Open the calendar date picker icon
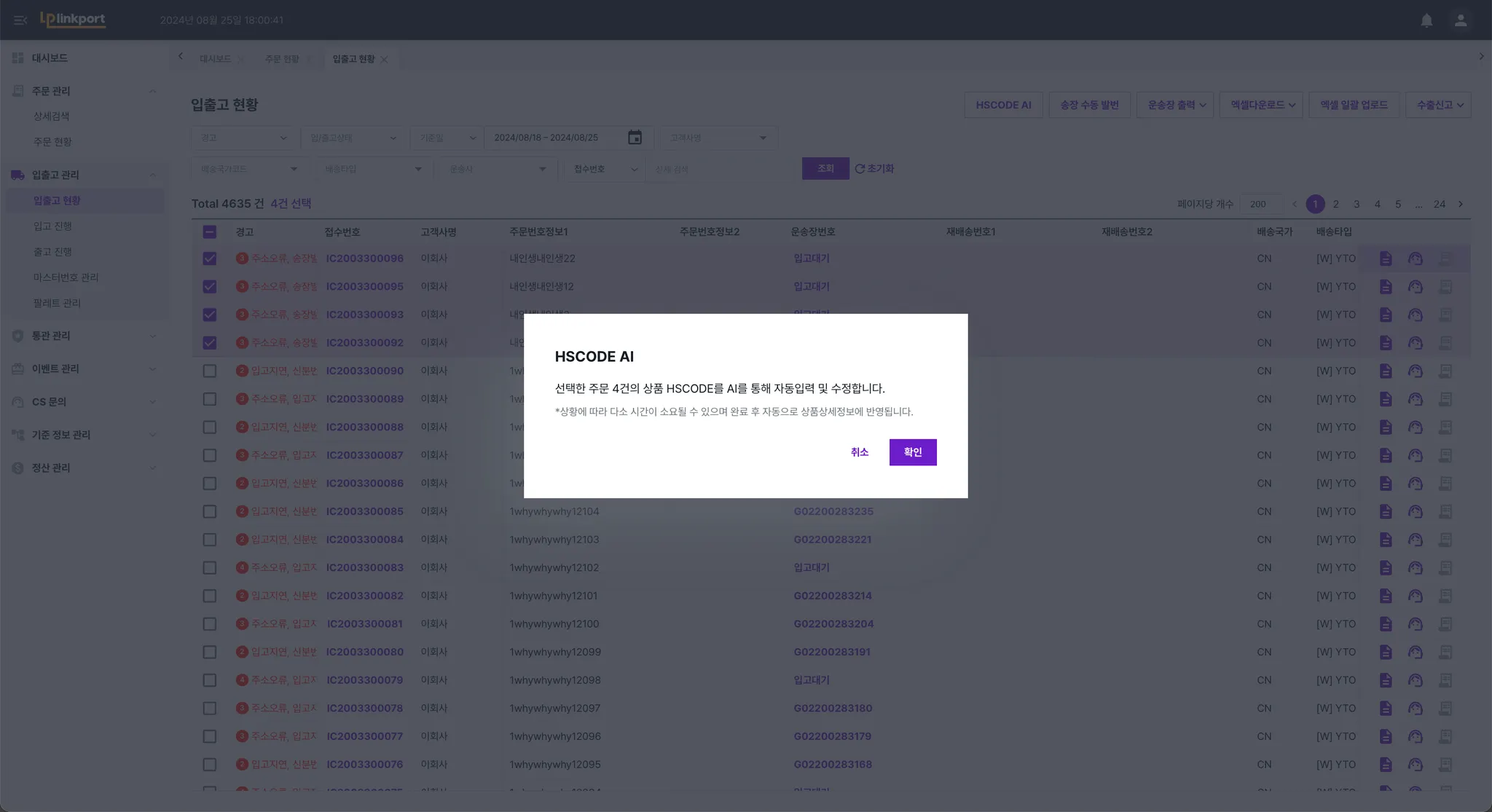1492x812 pixels. pyautogui.click(x=635, y=138)
